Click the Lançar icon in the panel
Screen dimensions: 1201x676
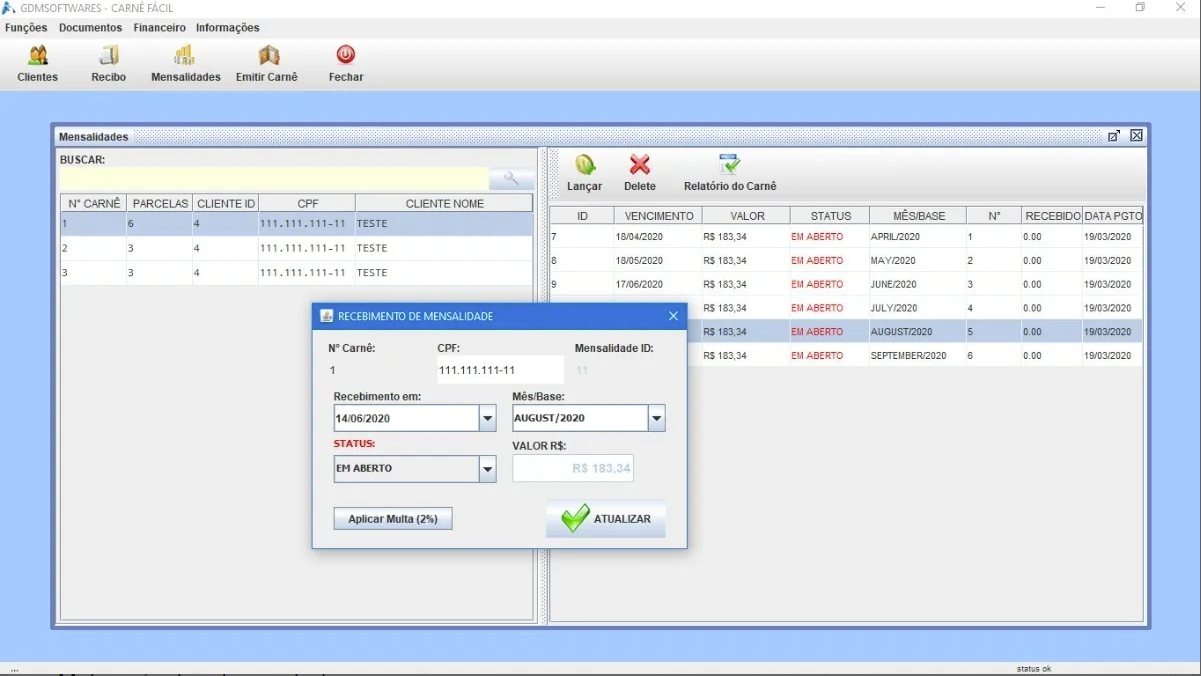(x=584, y=166)
